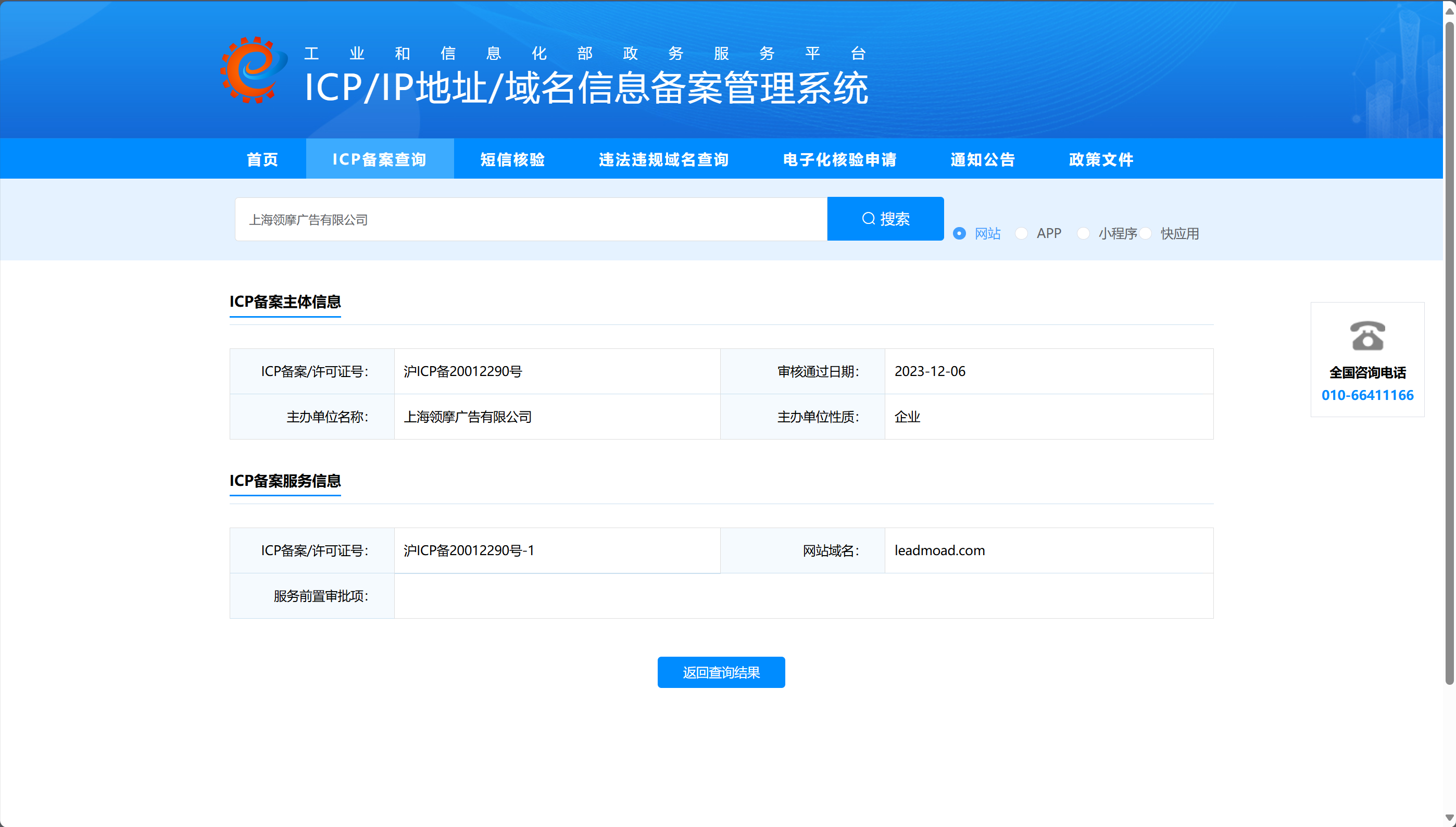The height and width of the screenshot is (827, 1456).
Task: Click service license 沪ICP备20012290号-1
Action: (x=469, y=550)
